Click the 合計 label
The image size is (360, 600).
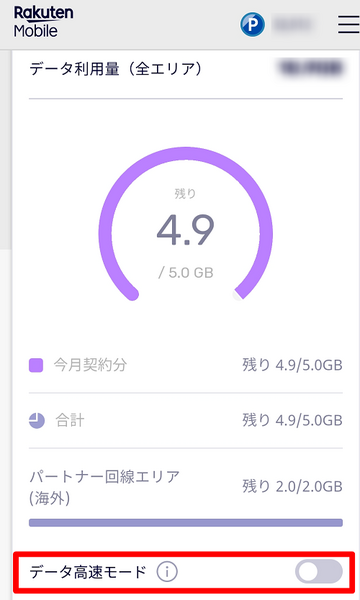click(70, 421)
